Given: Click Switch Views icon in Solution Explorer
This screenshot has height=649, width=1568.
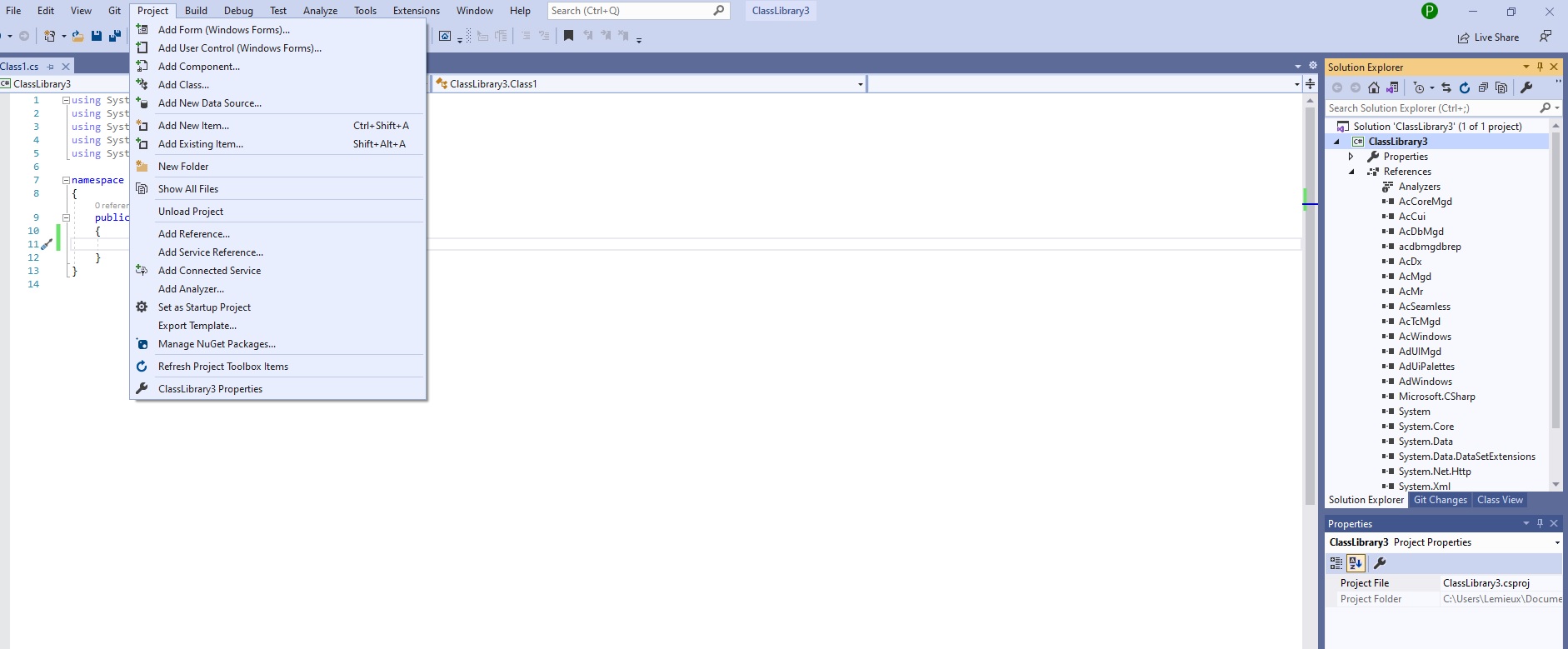Looking at the screenshot, I should click(1392, 87).
